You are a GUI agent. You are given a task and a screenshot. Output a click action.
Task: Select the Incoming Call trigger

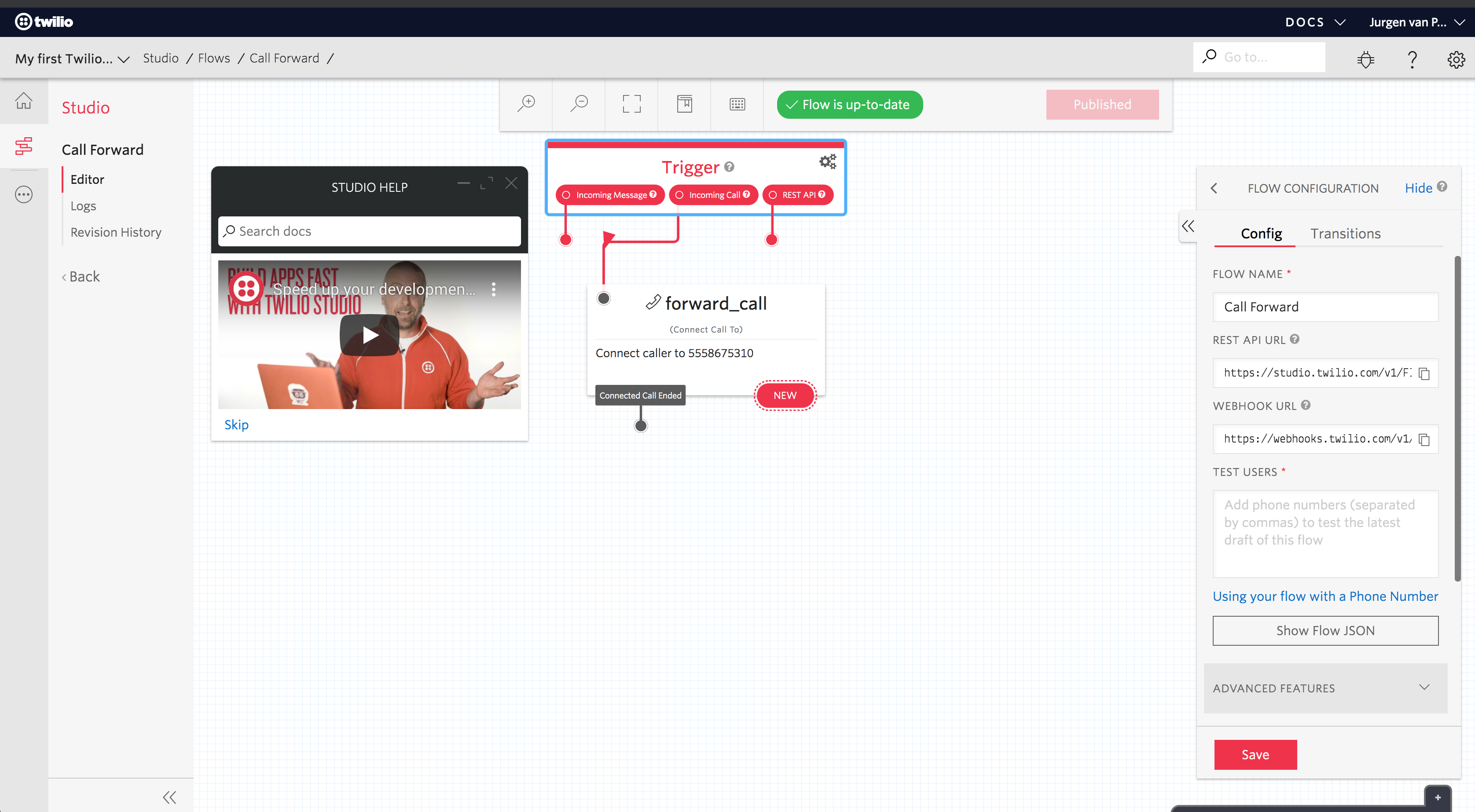click(713, 194)
